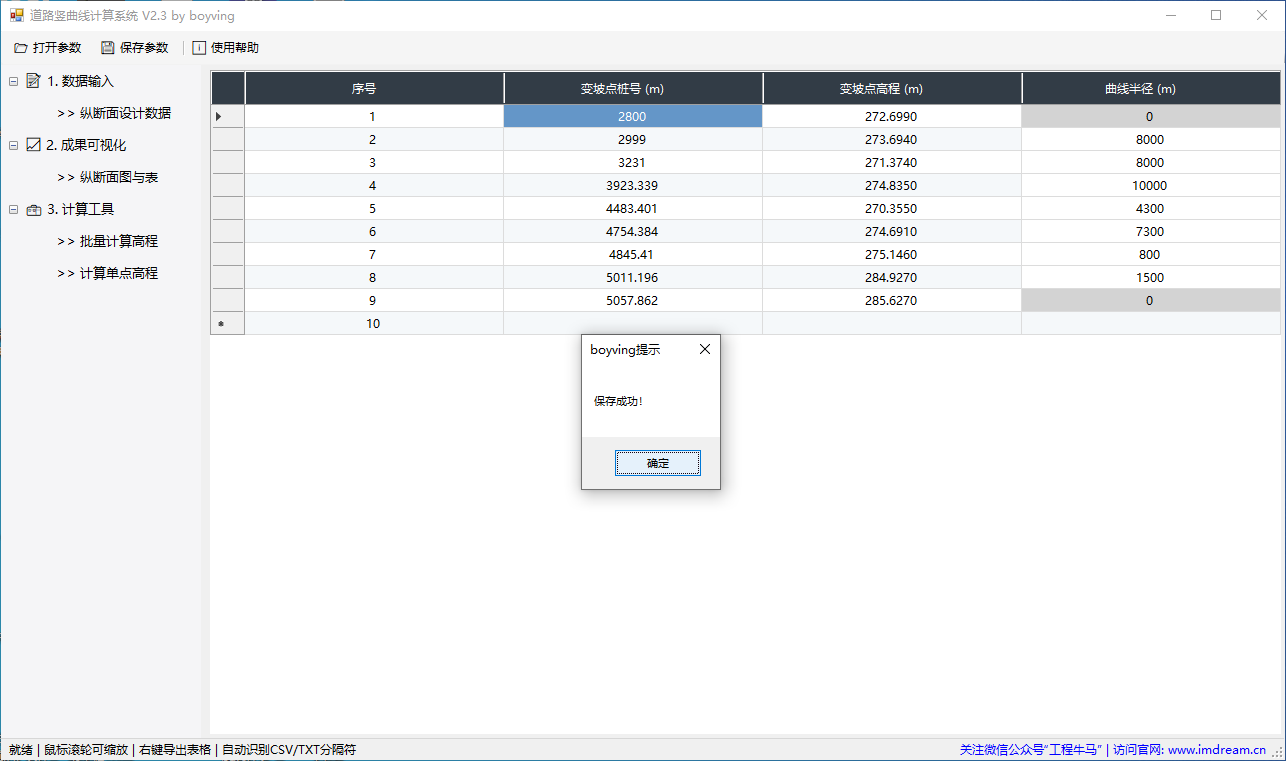Image resolution: width=1286 pixels, height=761 pixels.
Task: Click the data input notepad icon
Action: [x=34, y=81]
